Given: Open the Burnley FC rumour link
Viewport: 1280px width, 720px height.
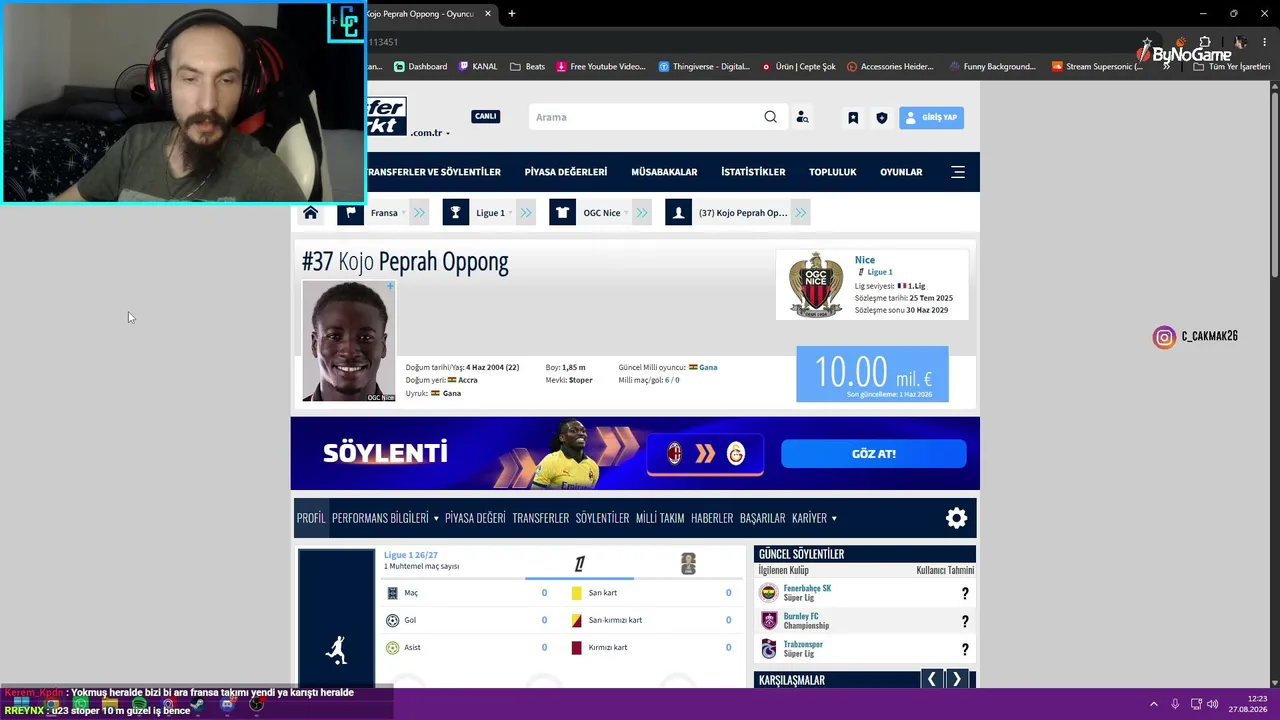Looking at the screenshot, I should pos(801,616).
